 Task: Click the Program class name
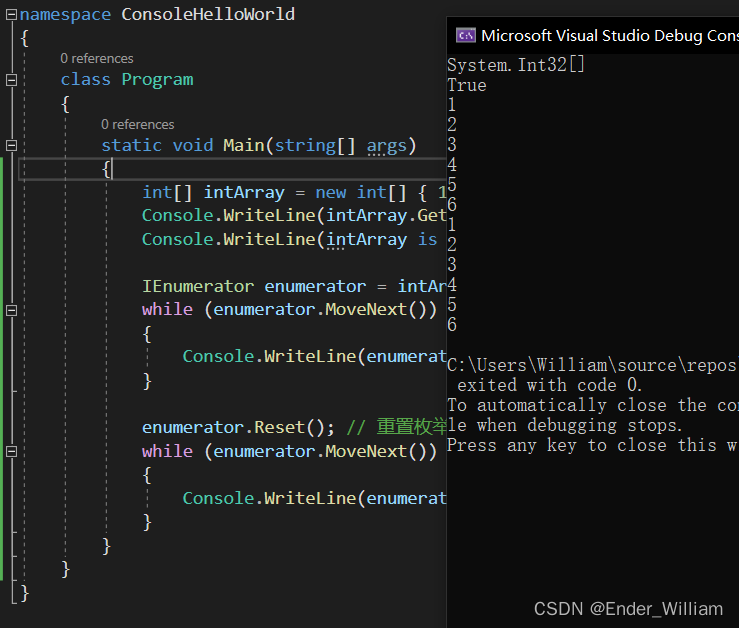(157, 80)
